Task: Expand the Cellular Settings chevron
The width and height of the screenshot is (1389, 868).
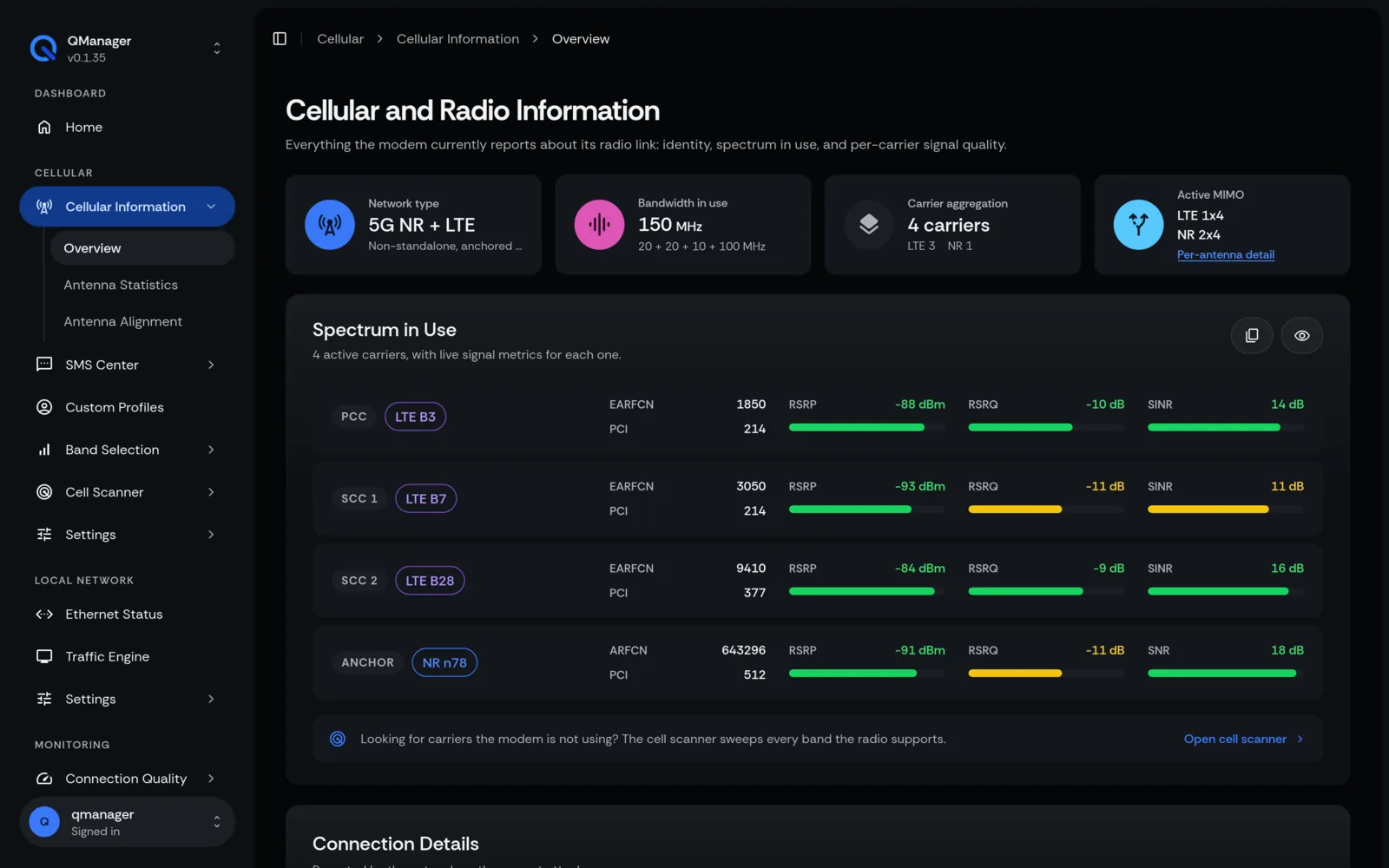Action: (x=211, y=535)
